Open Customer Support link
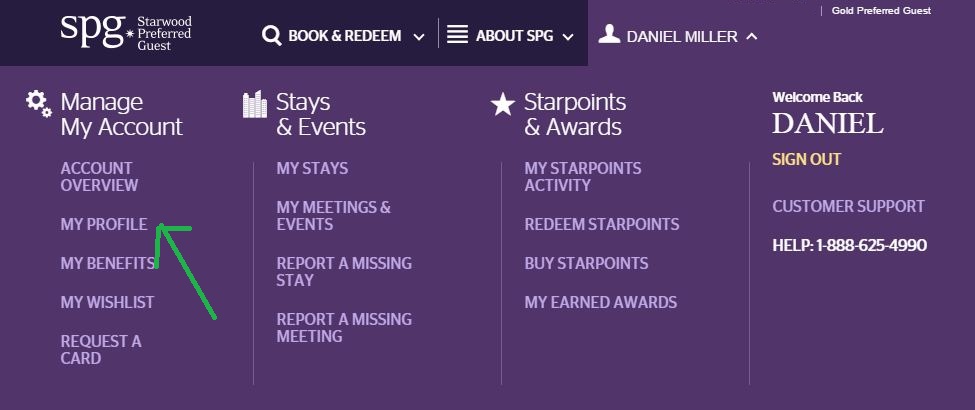Viewport: 975px width, 410px height. tap(848, 207)
